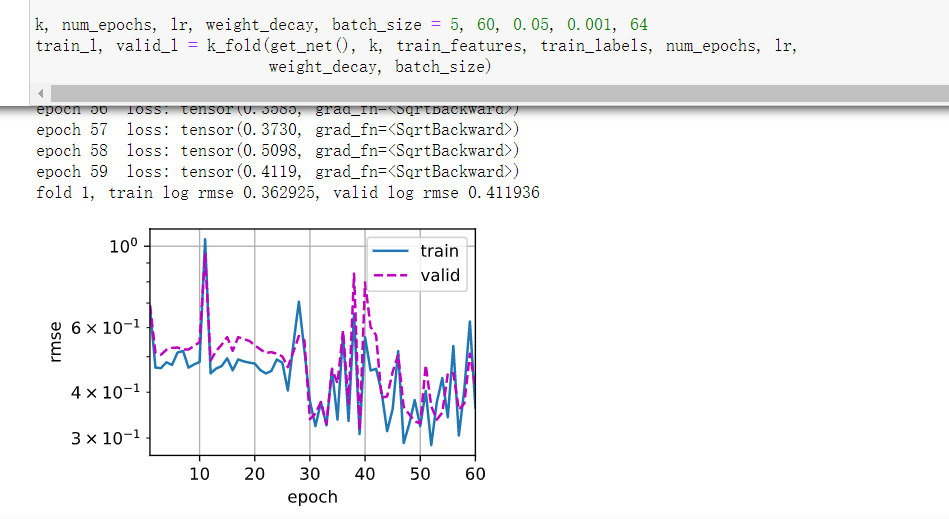Click the 0.05 learning rate value
This screenshot has width=949, height=519.
point(531,25)
